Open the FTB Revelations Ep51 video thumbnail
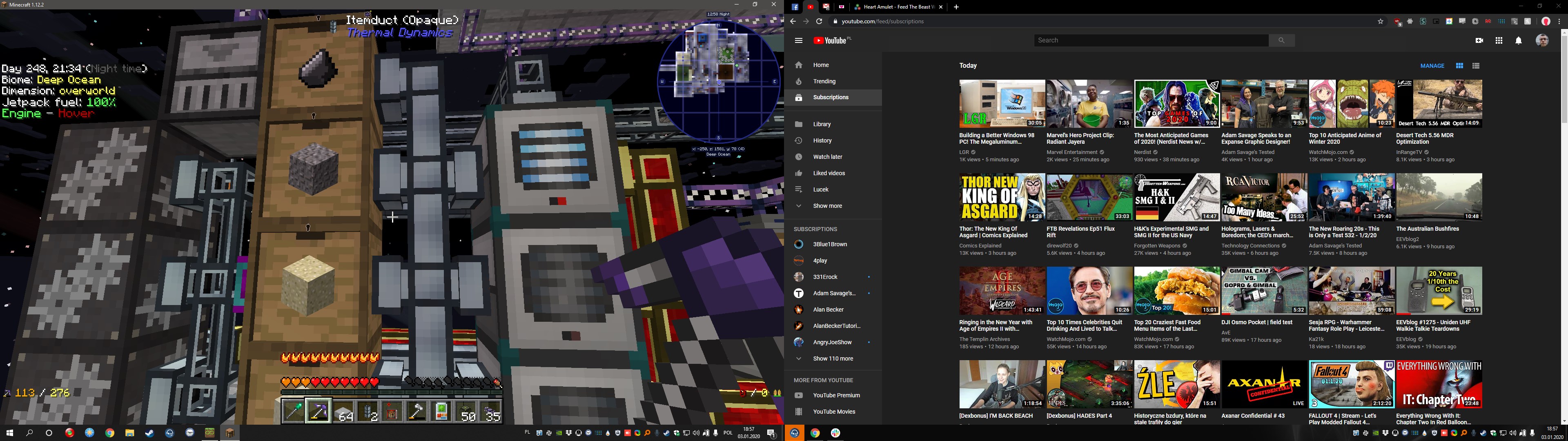Viewport: 1568px width, 441px height. tap(1089, 197)
